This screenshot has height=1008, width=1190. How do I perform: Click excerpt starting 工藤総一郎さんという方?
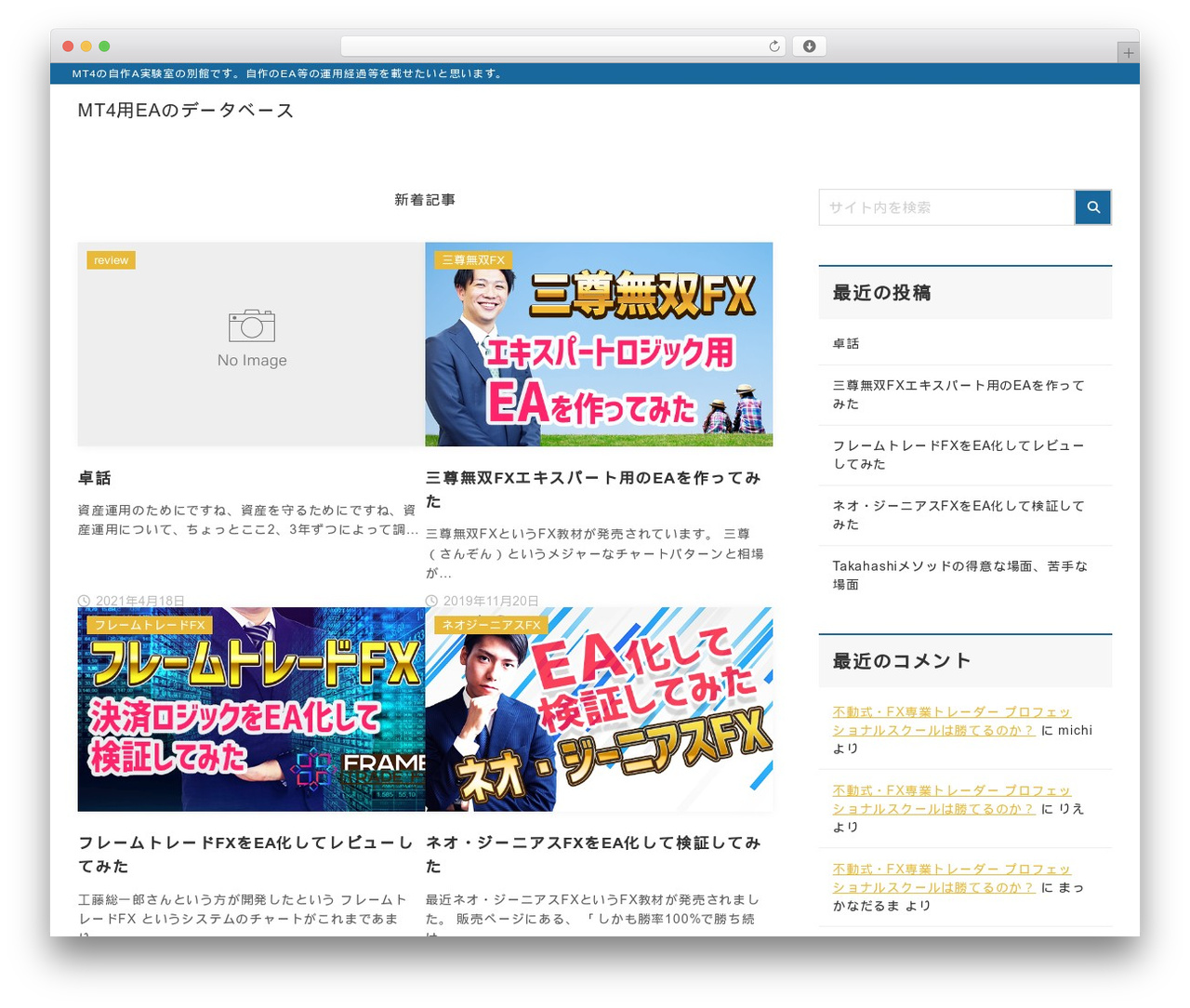(x=243, y=915)
